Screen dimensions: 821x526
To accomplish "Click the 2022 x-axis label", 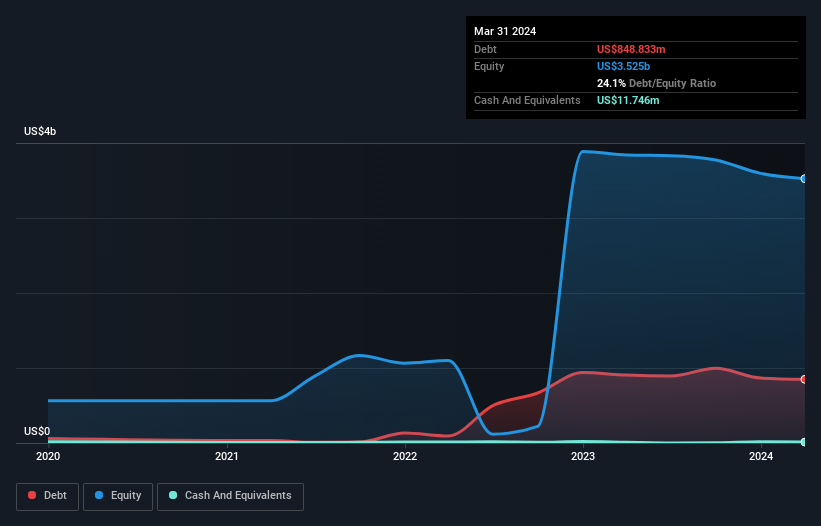I will pos(405,456).
